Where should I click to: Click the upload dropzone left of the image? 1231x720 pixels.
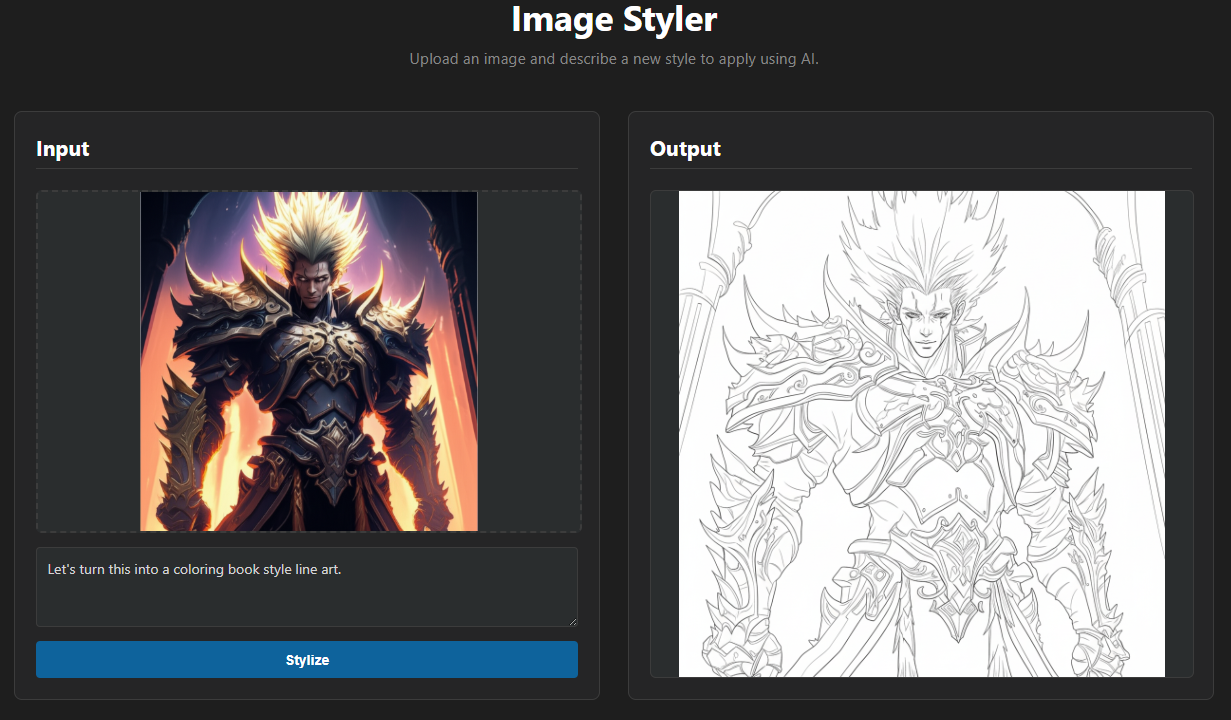[89, 361]
